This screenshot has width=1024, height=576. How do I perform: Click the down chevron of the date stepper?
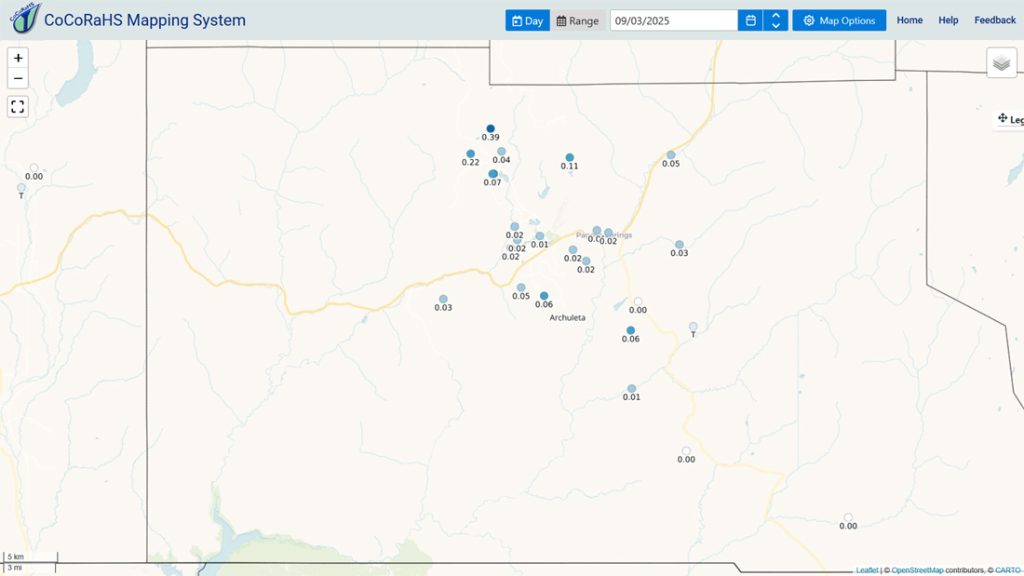[x=776, y=25]
